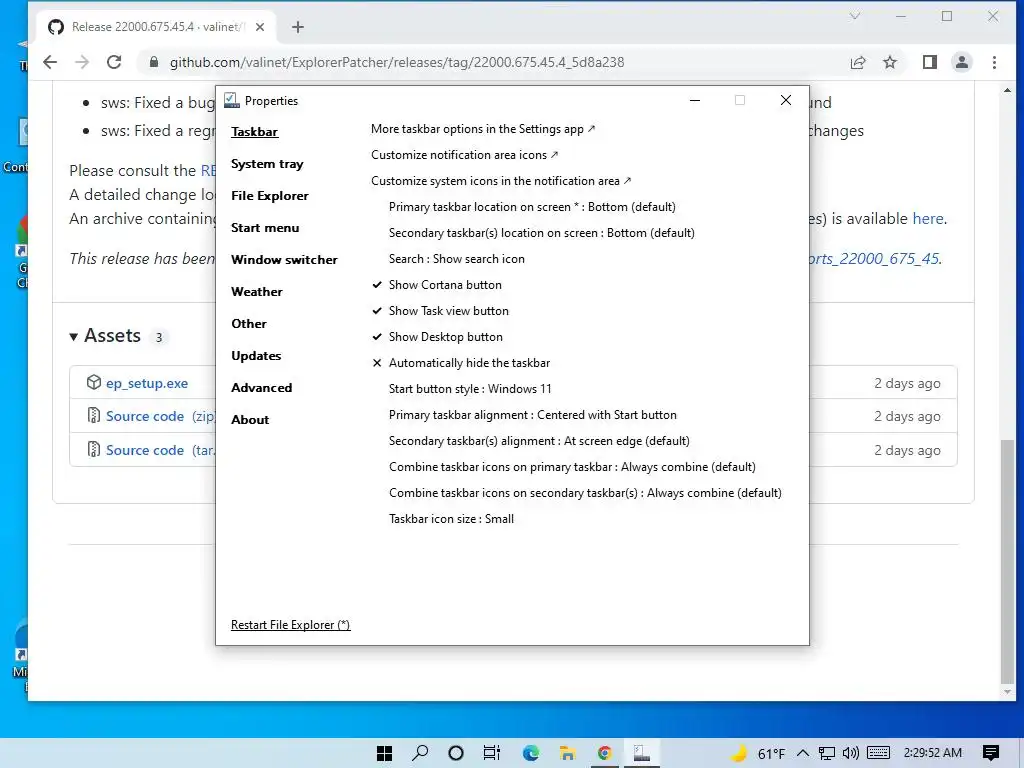Close the Release 22000.675.45.4 tab
Viewport: 1024px width, 768px height.
tap(260, 27)
